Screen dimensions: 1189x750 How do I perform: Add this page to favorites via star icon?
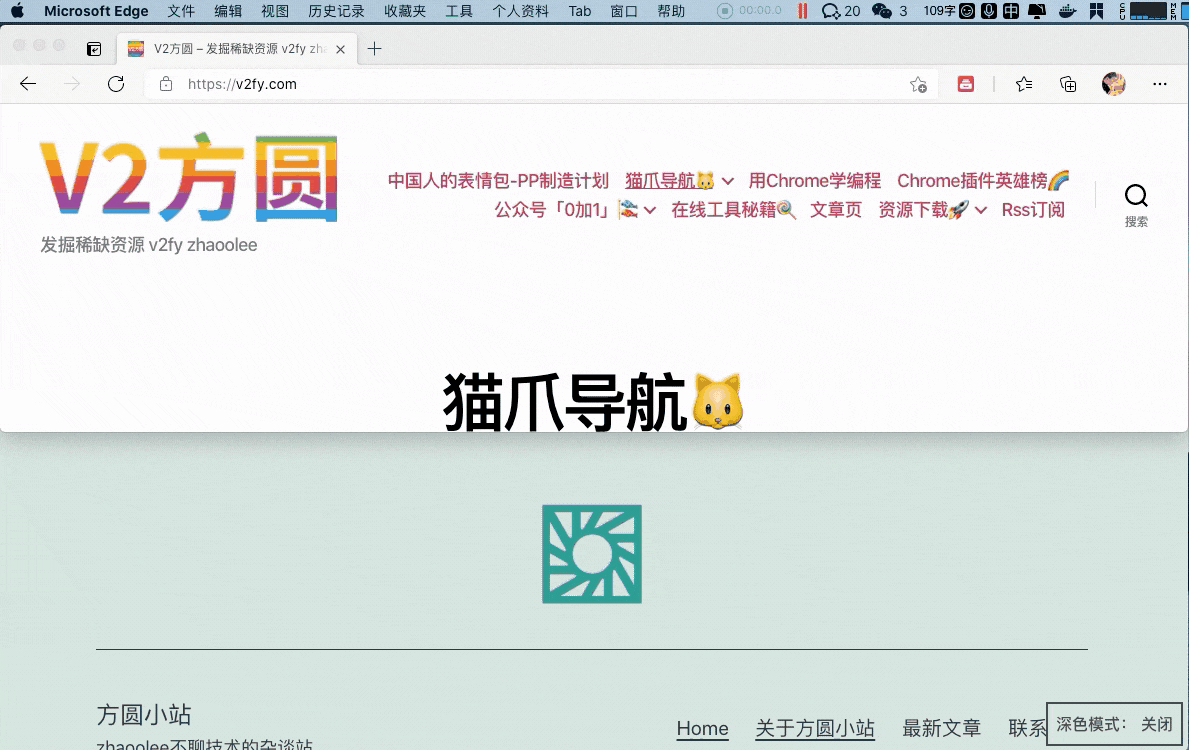[917, 85]
